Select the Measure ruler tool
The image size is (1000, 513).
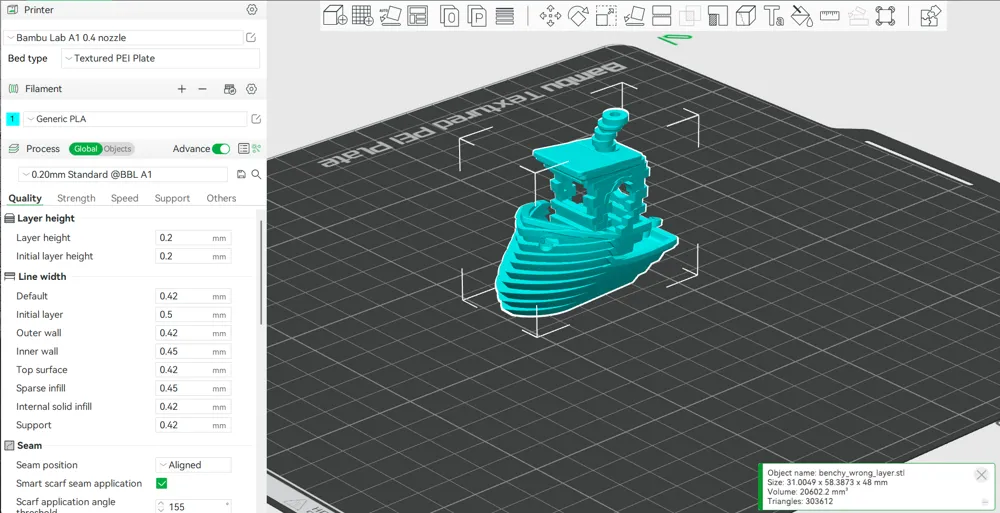coord(829,15)
